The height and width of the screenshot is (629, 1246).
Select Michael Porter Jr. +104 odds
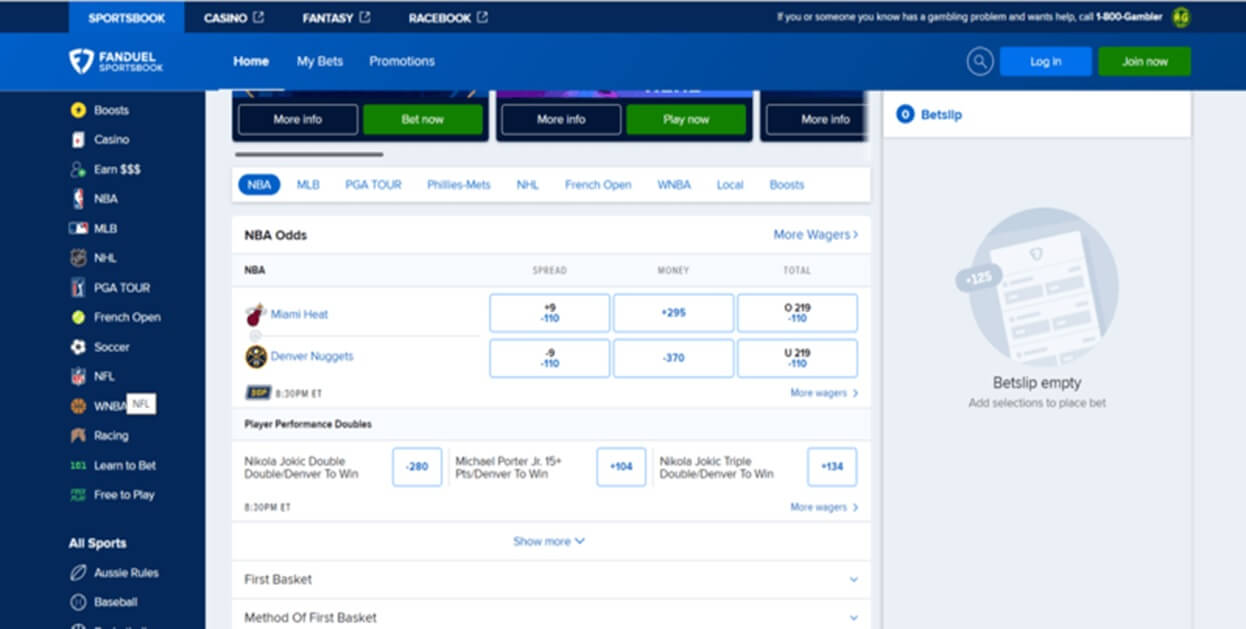621,467
